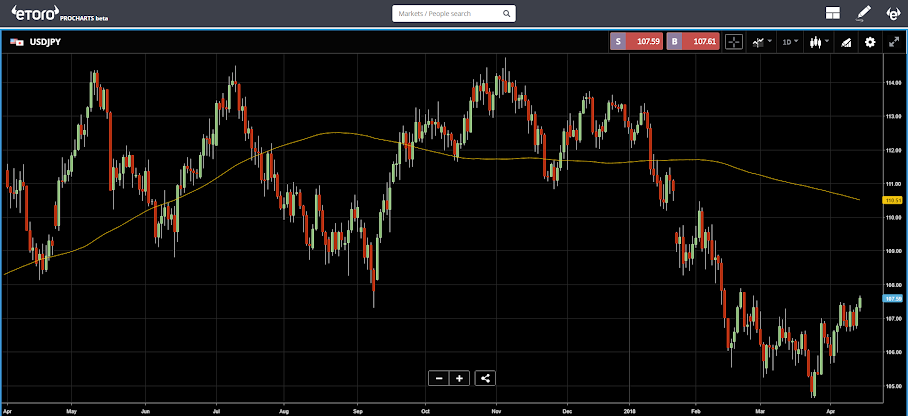Screen dimensions: 908x416
Task: Click the Sep label on time axis
Action: coord(357,410)
